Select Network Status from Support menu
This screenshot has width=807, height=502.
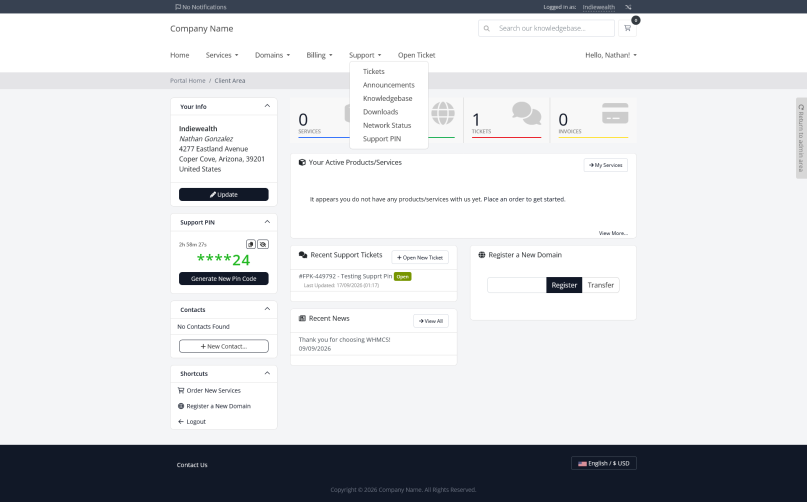(387, 125)
